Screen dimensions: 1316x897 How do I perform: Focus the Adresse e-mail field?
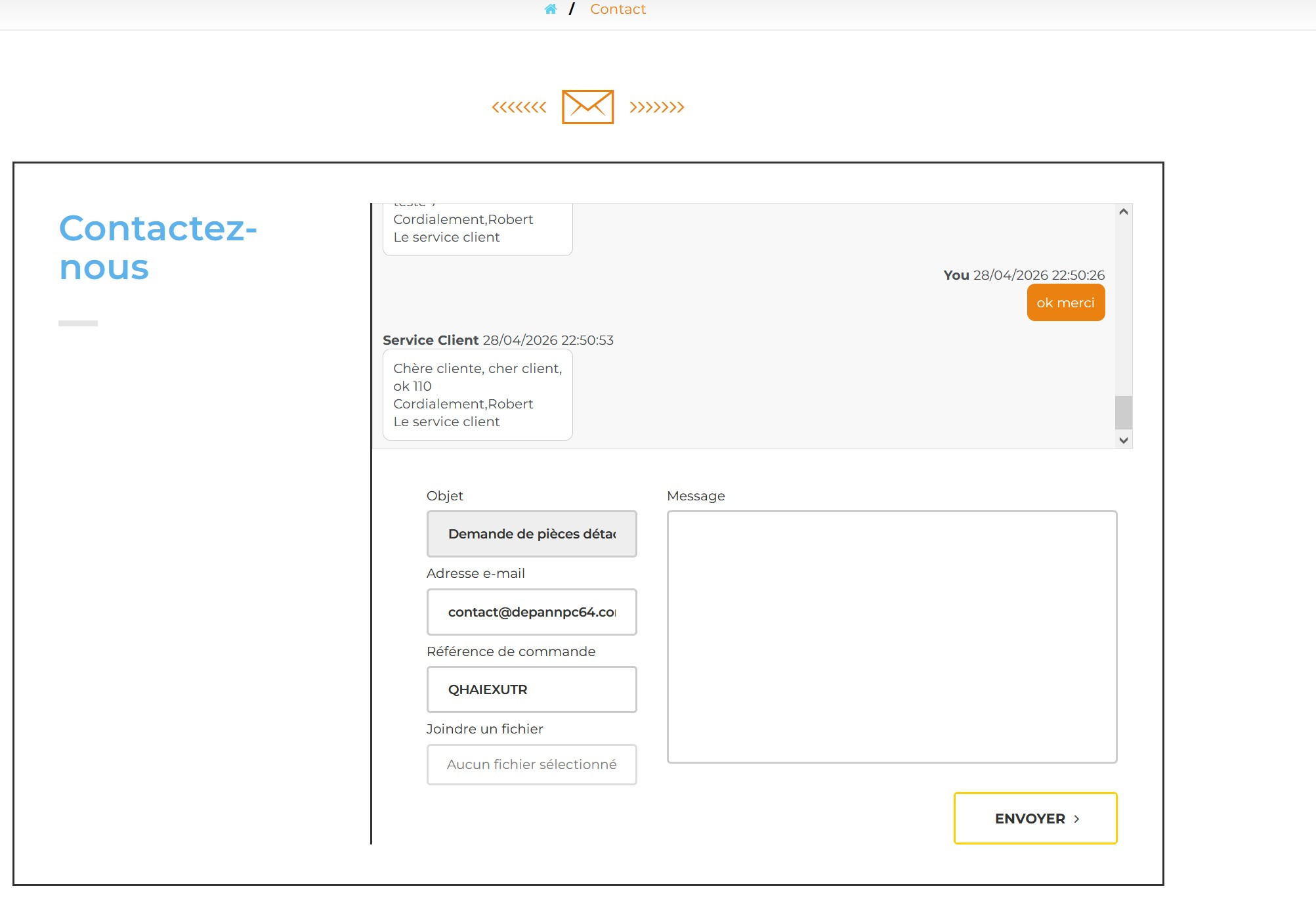point(532,612)
